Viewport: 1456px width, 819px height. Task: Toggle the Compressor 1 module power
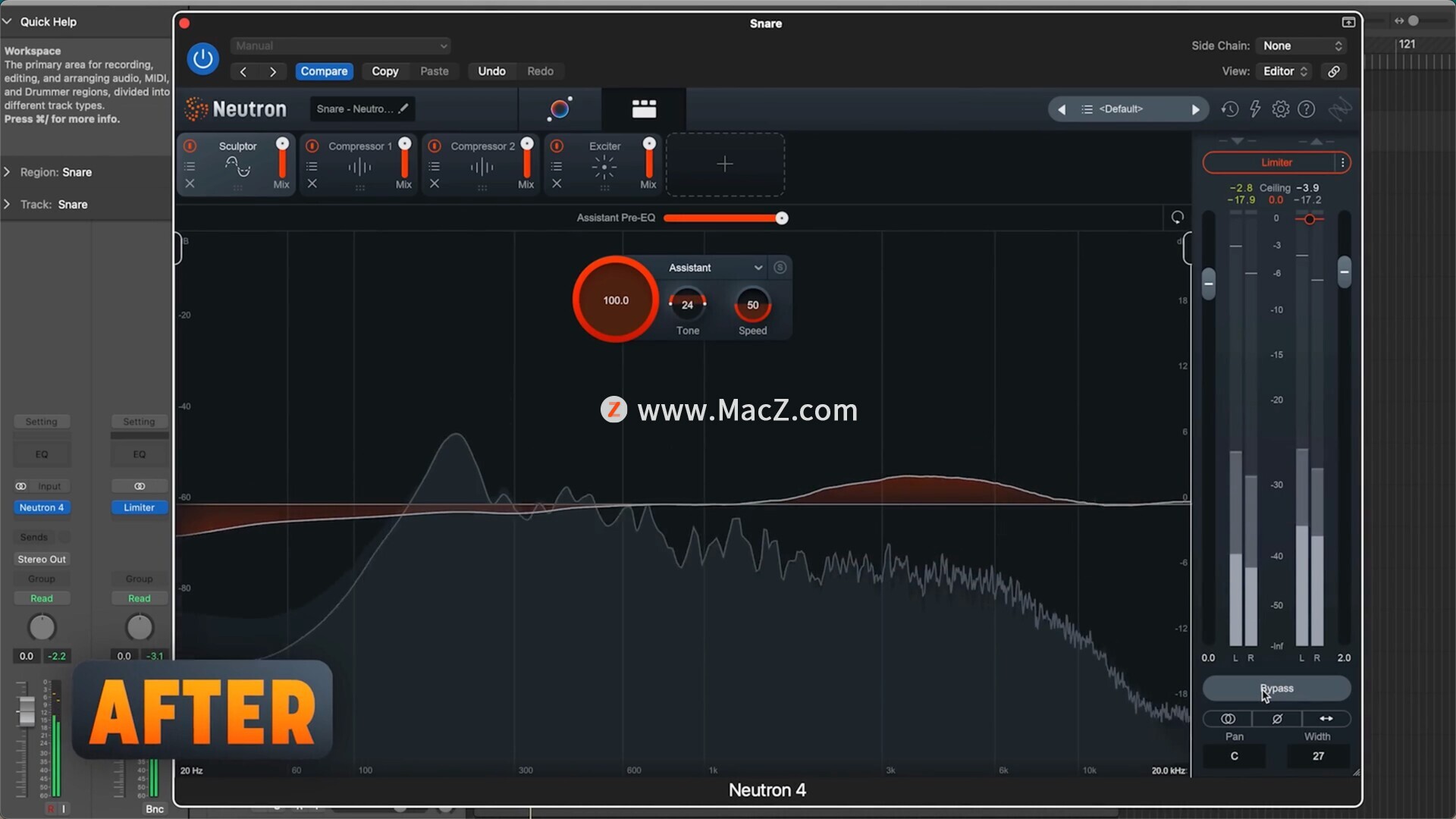coord(312,146)
